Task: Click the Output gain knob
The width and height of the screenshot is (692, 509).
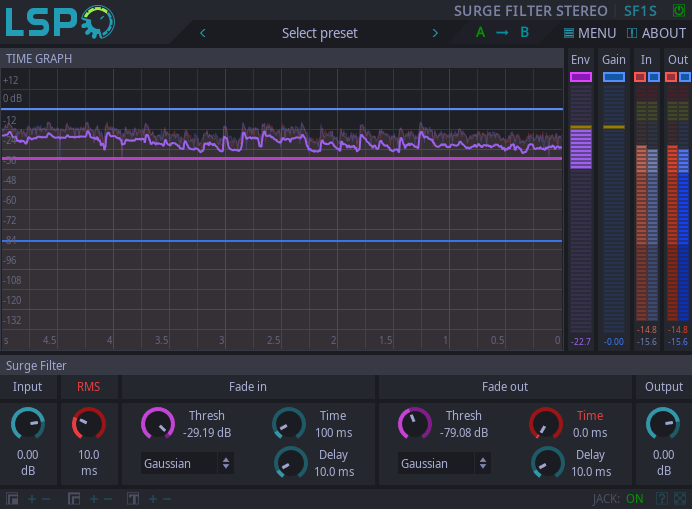Action: tap(663, 423)
